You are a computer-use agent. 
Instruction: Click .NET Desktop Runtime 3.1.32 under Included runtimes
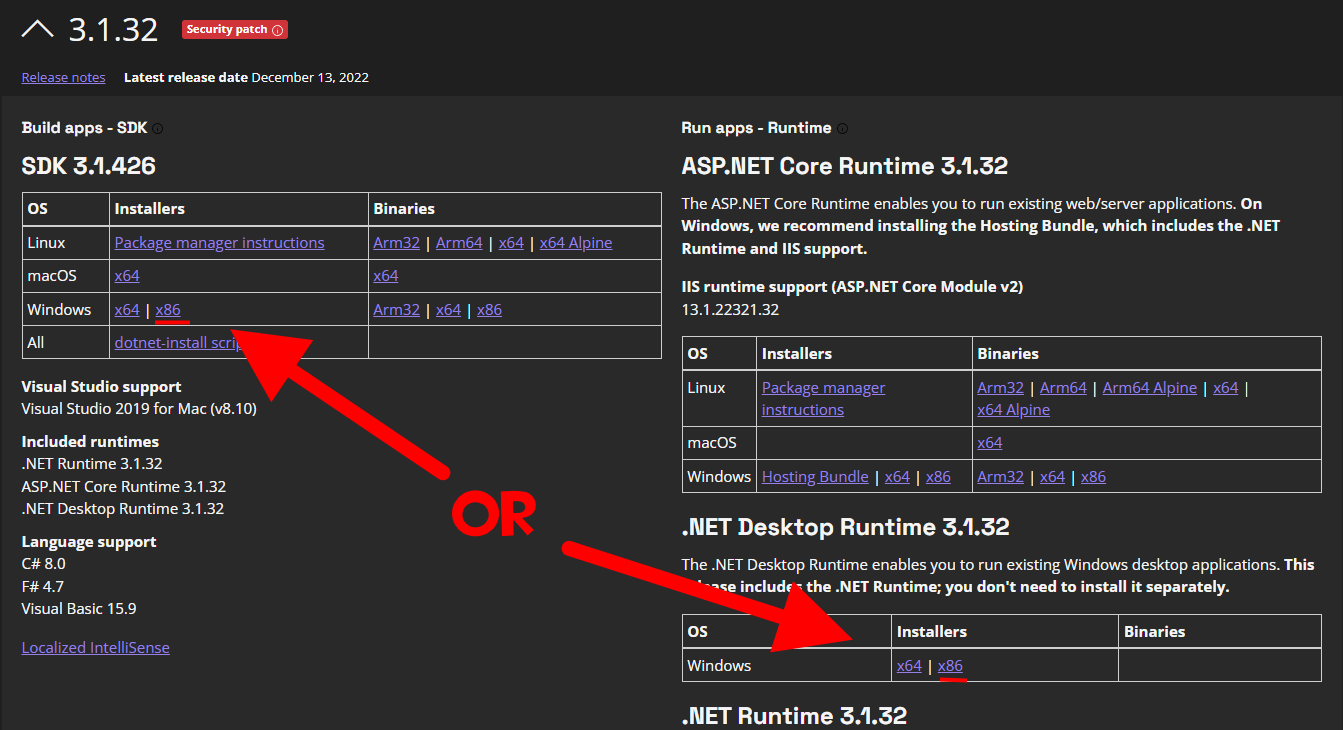pos(122,508)
